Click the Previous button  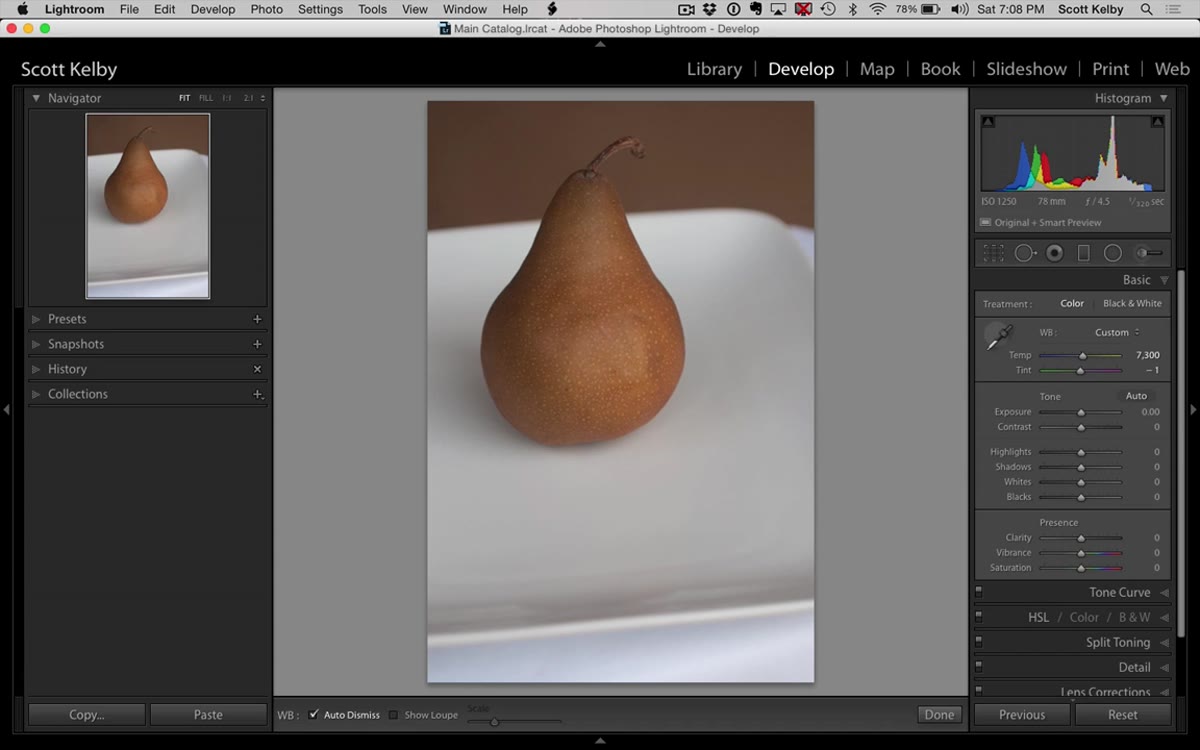click(x=1022, y=715)
